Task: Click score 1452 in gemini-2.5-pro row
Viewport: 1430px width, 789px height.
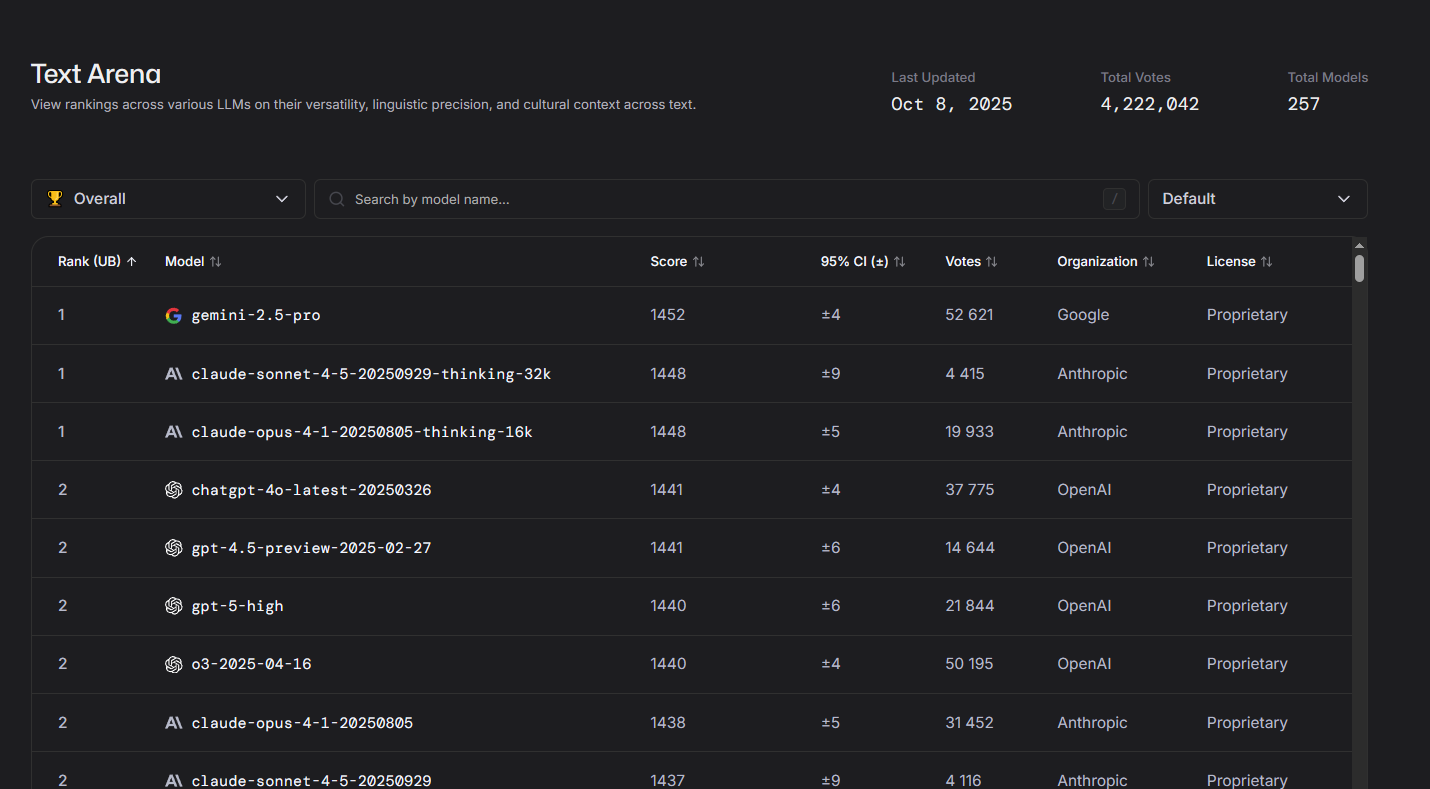Action: 668,315
